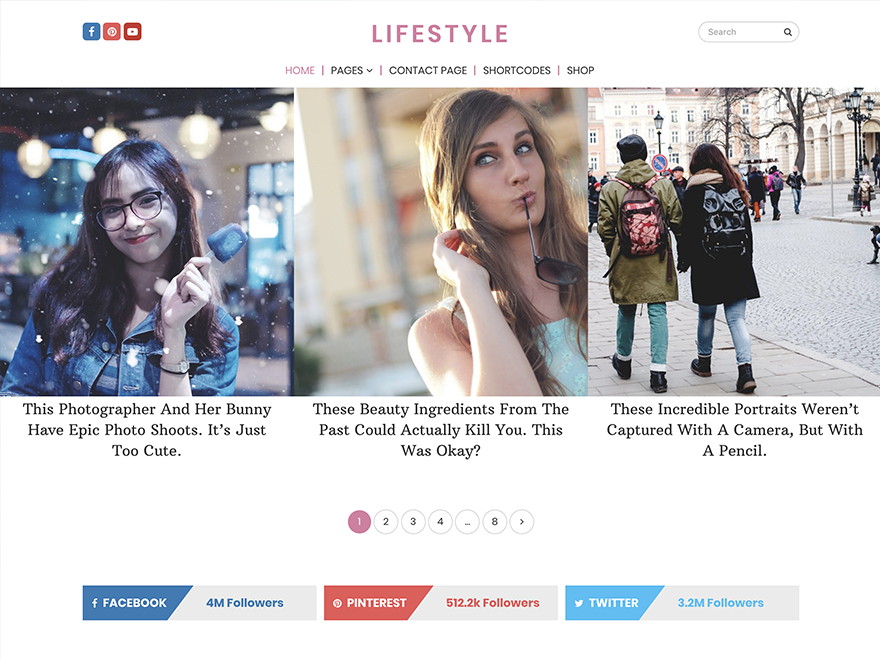
Task: Go to pagination page 3
Action: 413,521
